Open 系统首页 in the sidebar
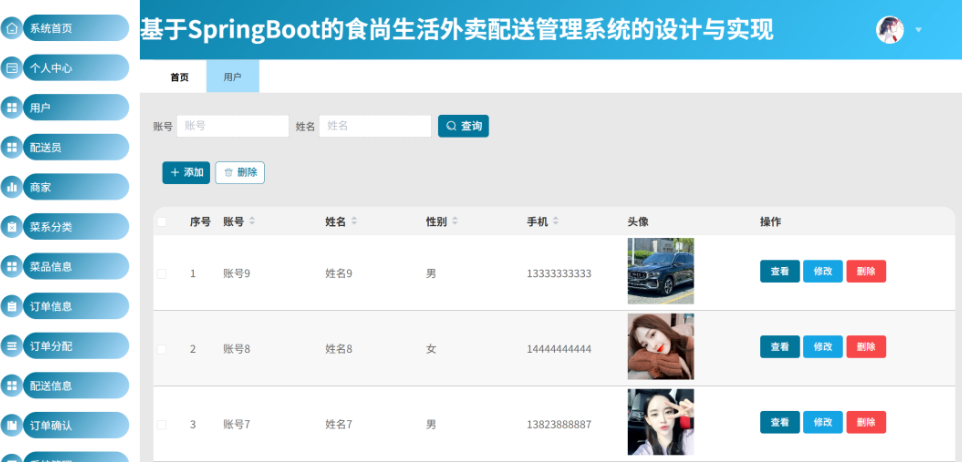This screenshot has width=962, height=462. (75, 28)
